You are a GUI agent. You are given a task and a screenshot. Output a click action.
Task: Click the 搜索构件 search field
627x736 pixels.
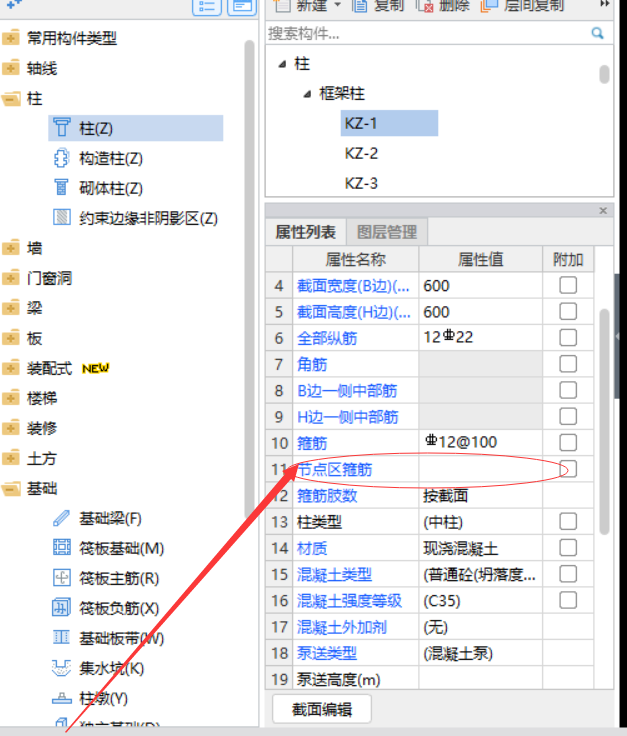[x=427, y=33]
